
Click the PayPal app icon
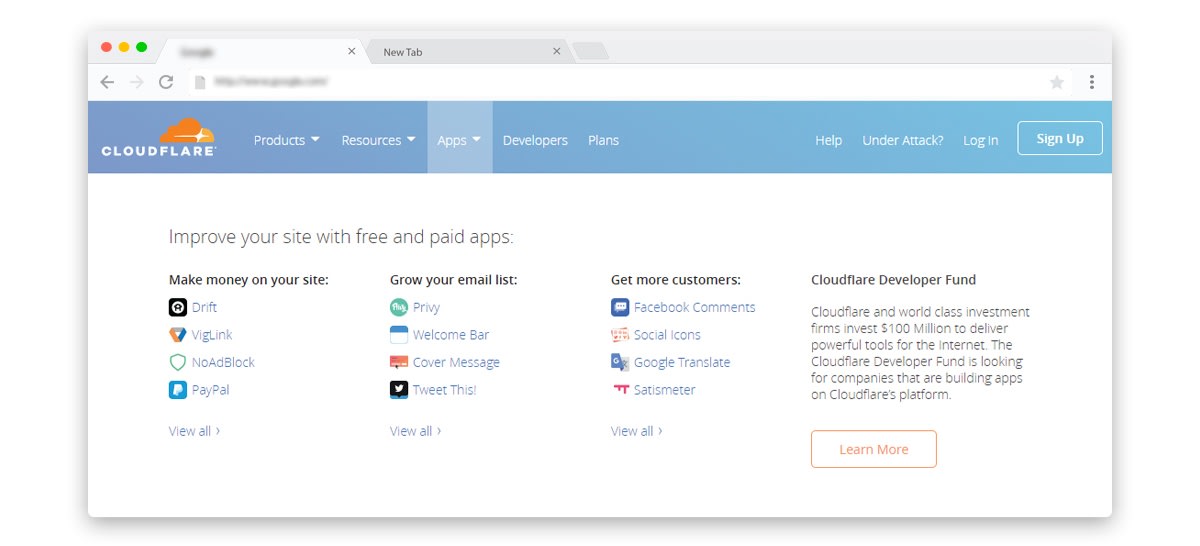178,390
